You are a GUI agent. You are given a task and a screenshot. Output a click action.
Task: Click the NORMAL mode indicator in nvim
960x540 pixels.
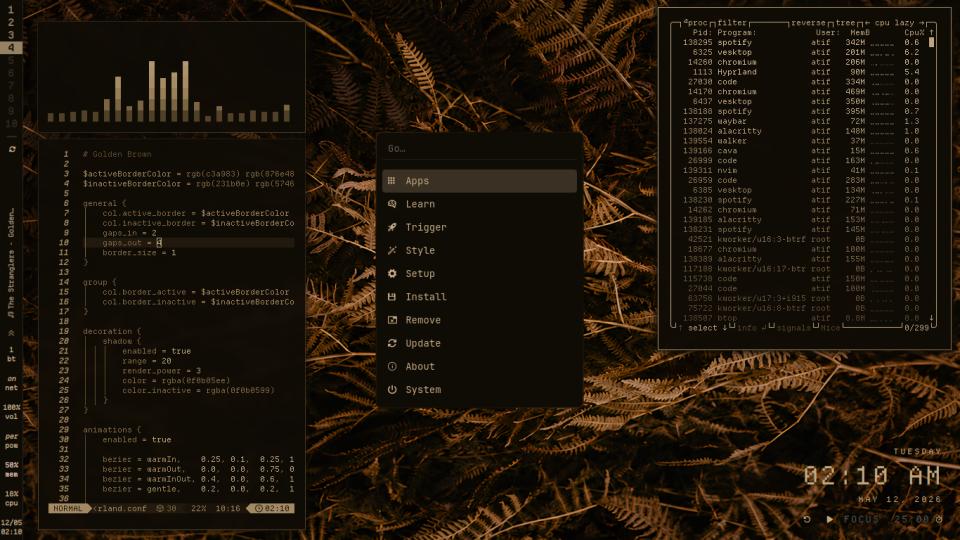[68, 509]
